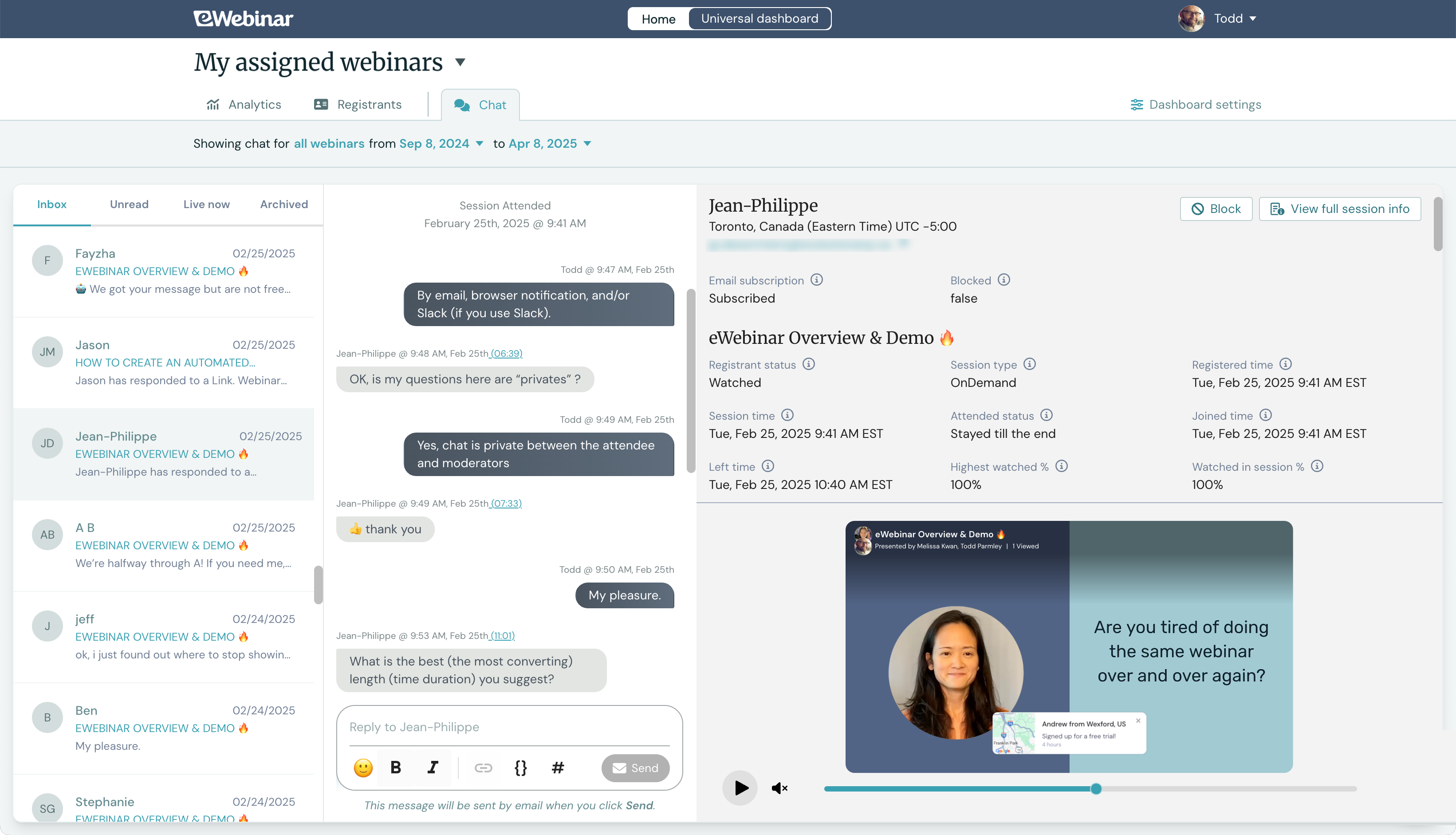
Task: Switch to the Unread chat tab
Action: pos(129,204)
